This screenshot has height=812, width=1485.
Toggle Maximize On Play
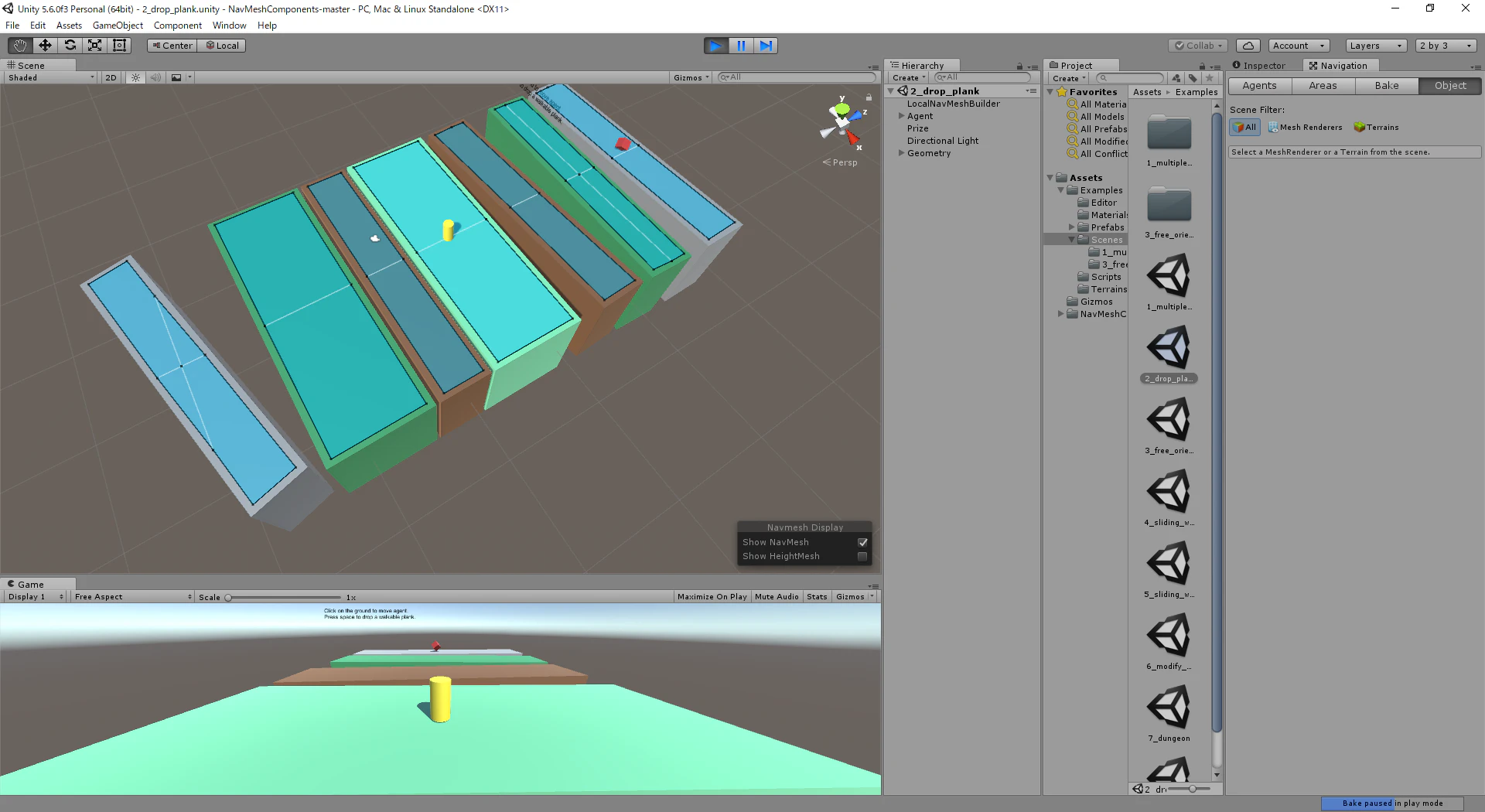712,596
